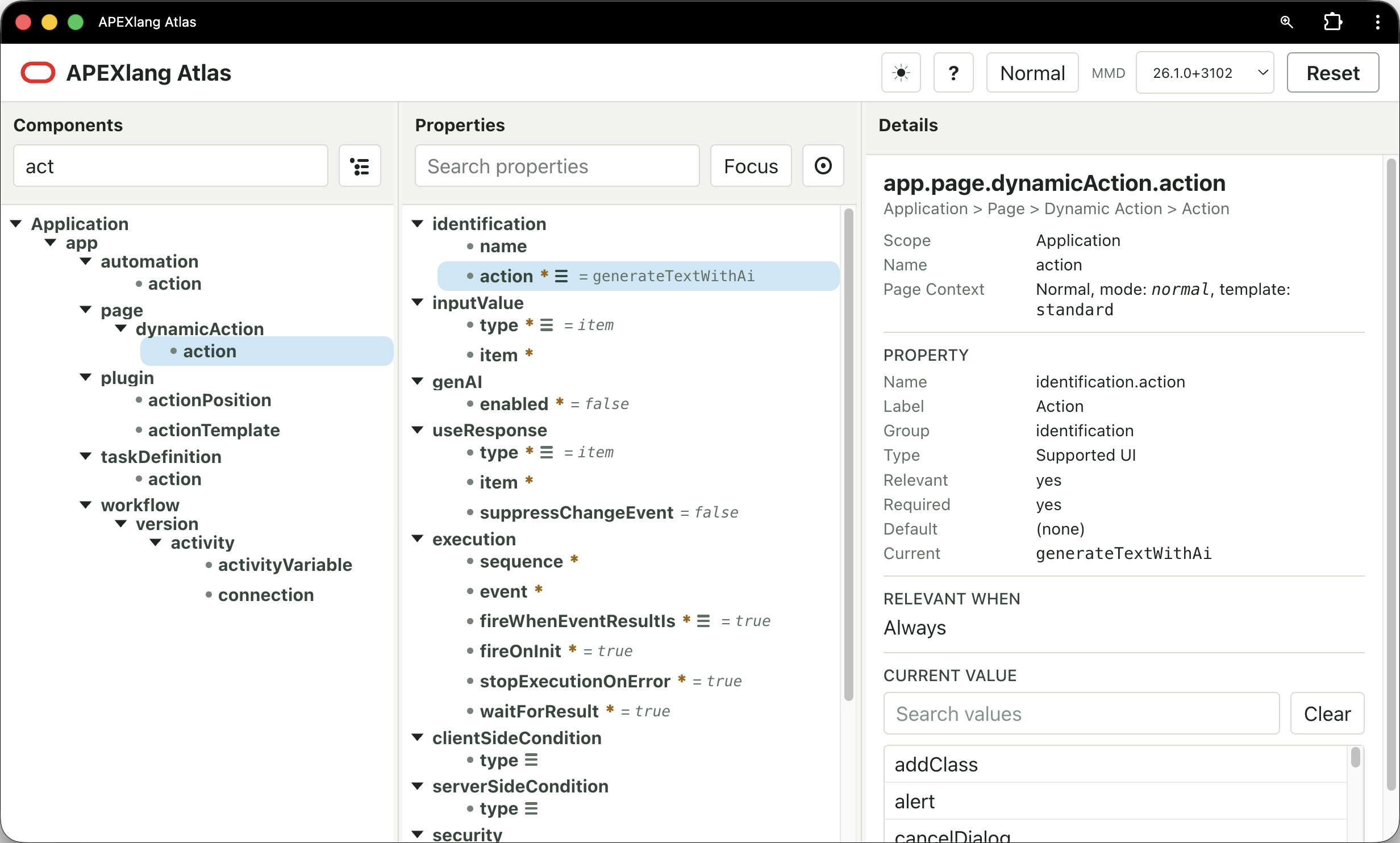Click list icon beside inputValue type
The height and width of the screenshot is (843, 1400).
click(x=547, y=325)
